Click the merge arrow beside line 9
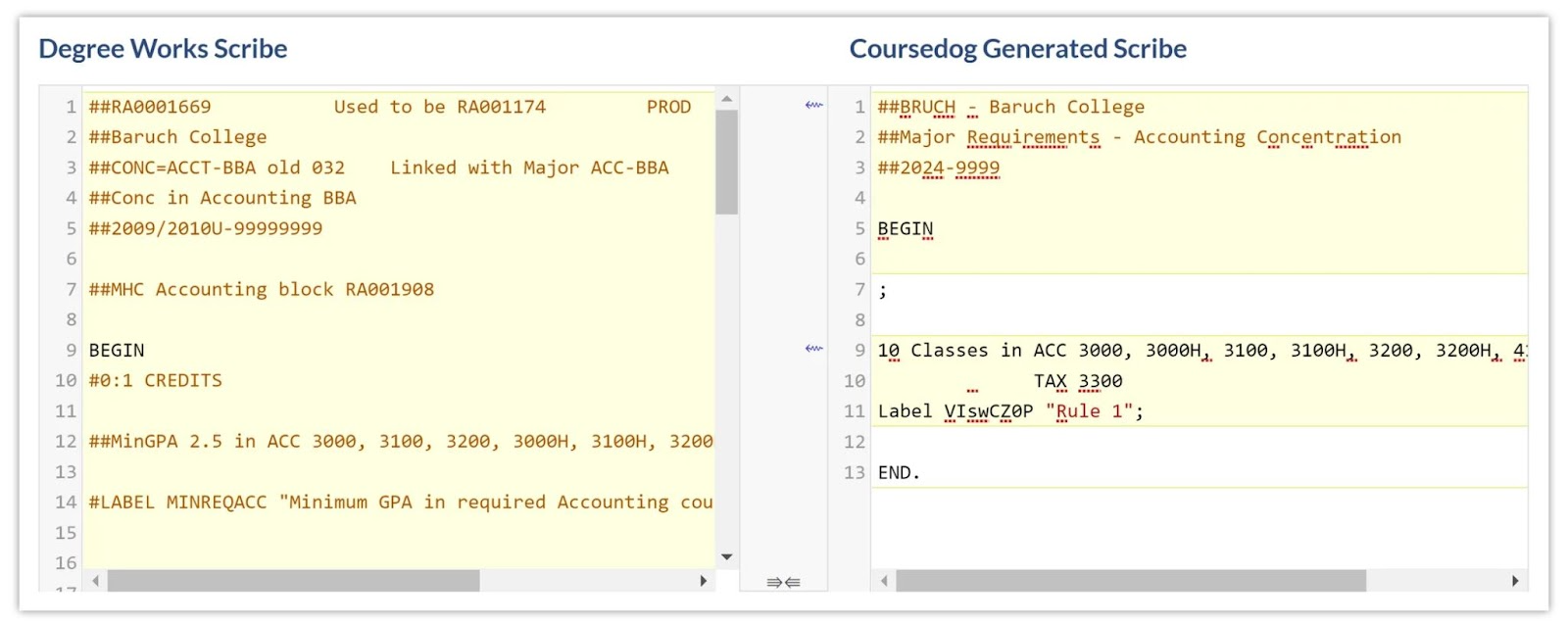The height and width of the screenshot is (623, 1568). (x=813, y=348)
